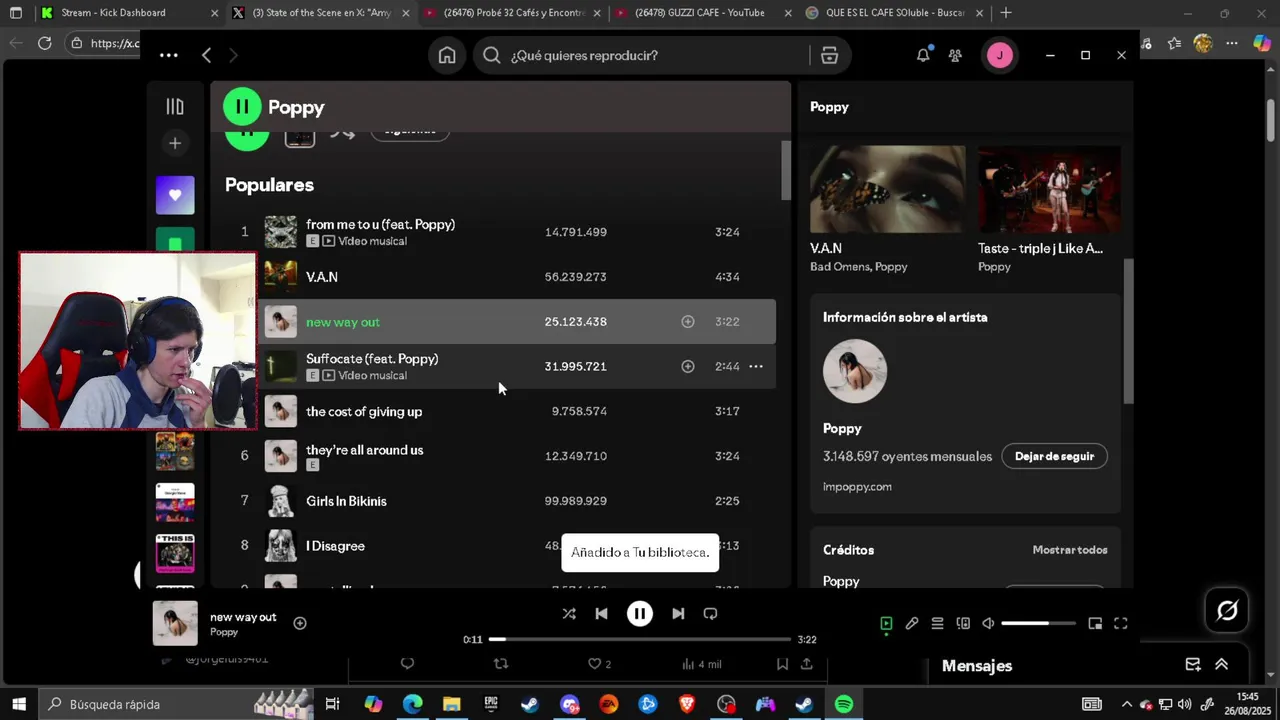Open Spotify notifications bell
The width and height of the screenshot is (1280, 720).
(923, 56)
